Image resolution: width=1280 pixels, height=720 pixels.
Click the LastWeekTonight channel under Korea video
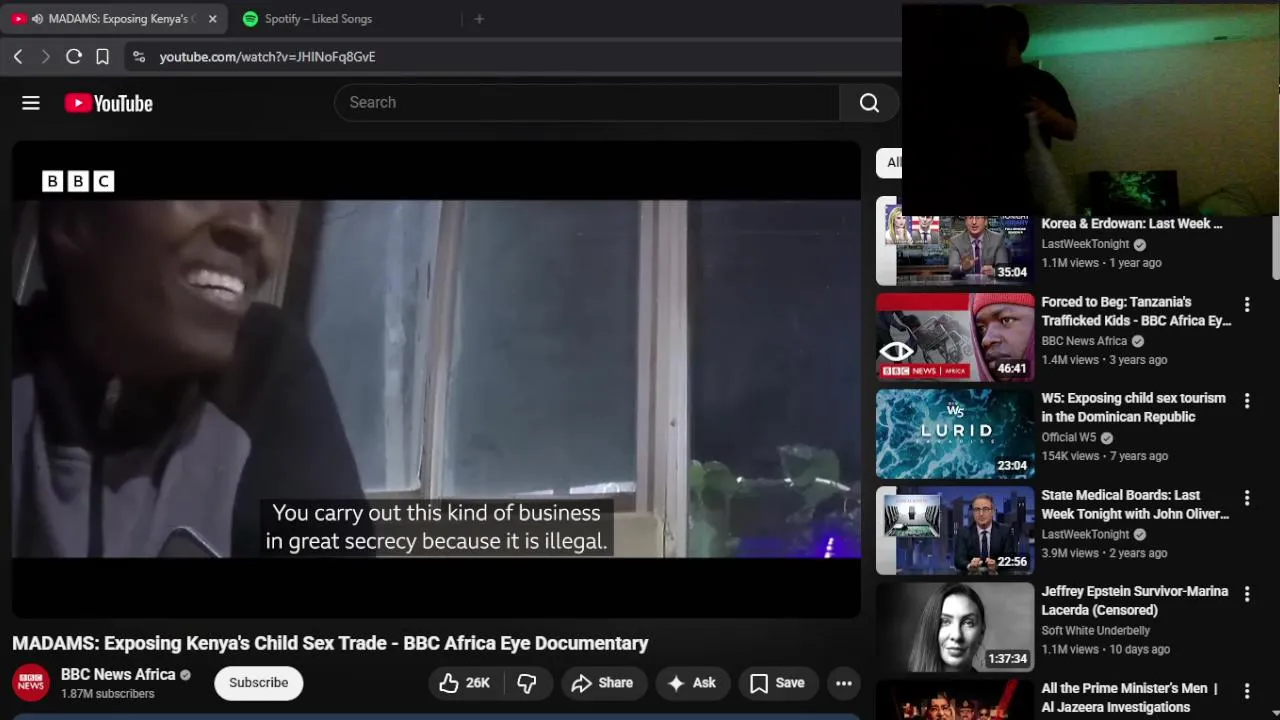tap(1085, 244)
